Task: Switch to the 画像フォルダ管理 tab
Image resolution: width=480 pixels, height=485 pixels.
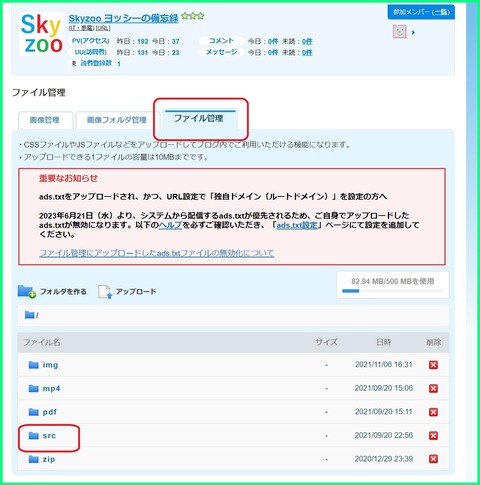Action: pyautogui.click(x=117, y=120)
